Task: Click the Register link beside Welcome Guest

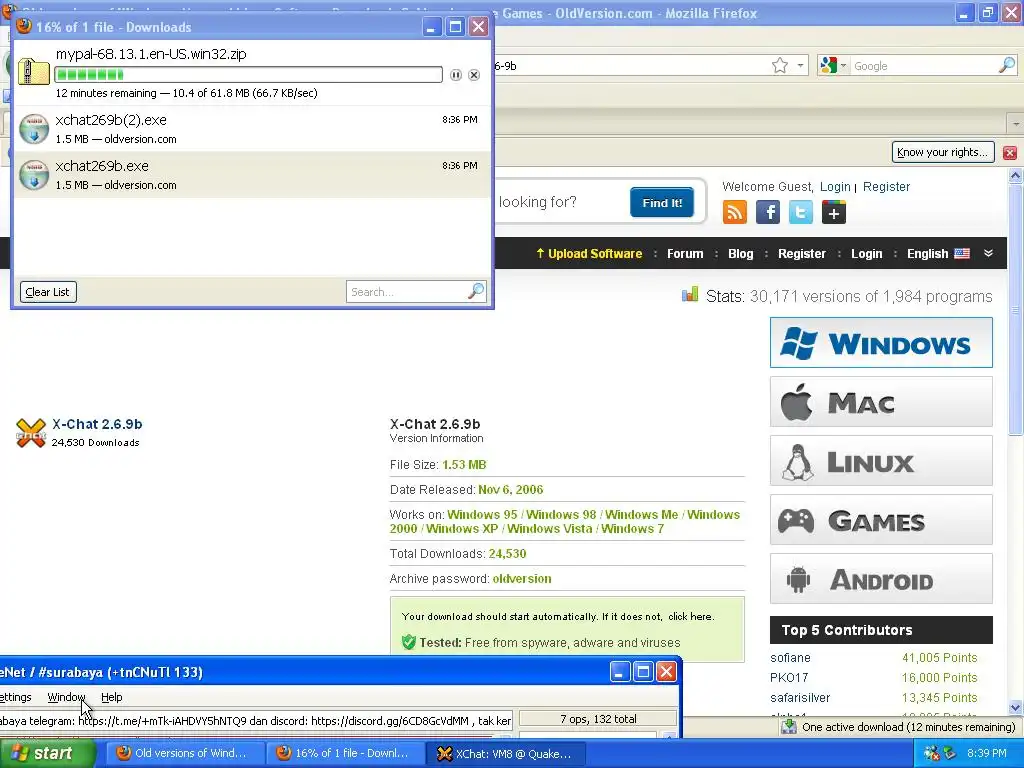Action: click(x=886, y=187)
